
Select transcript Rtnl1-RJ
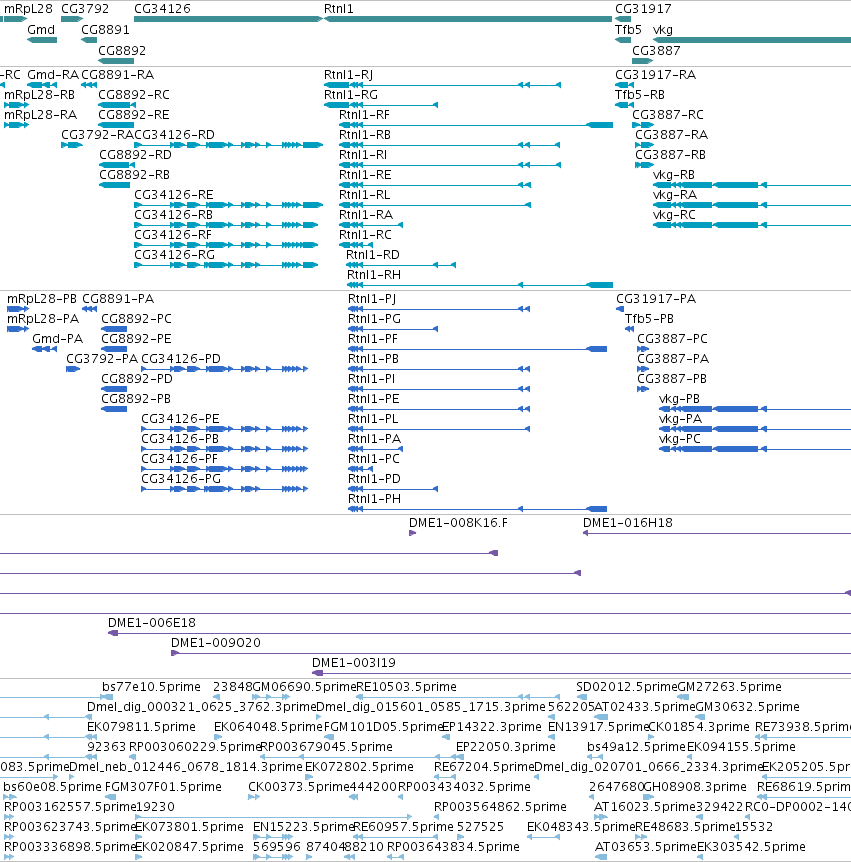(348, 75)
